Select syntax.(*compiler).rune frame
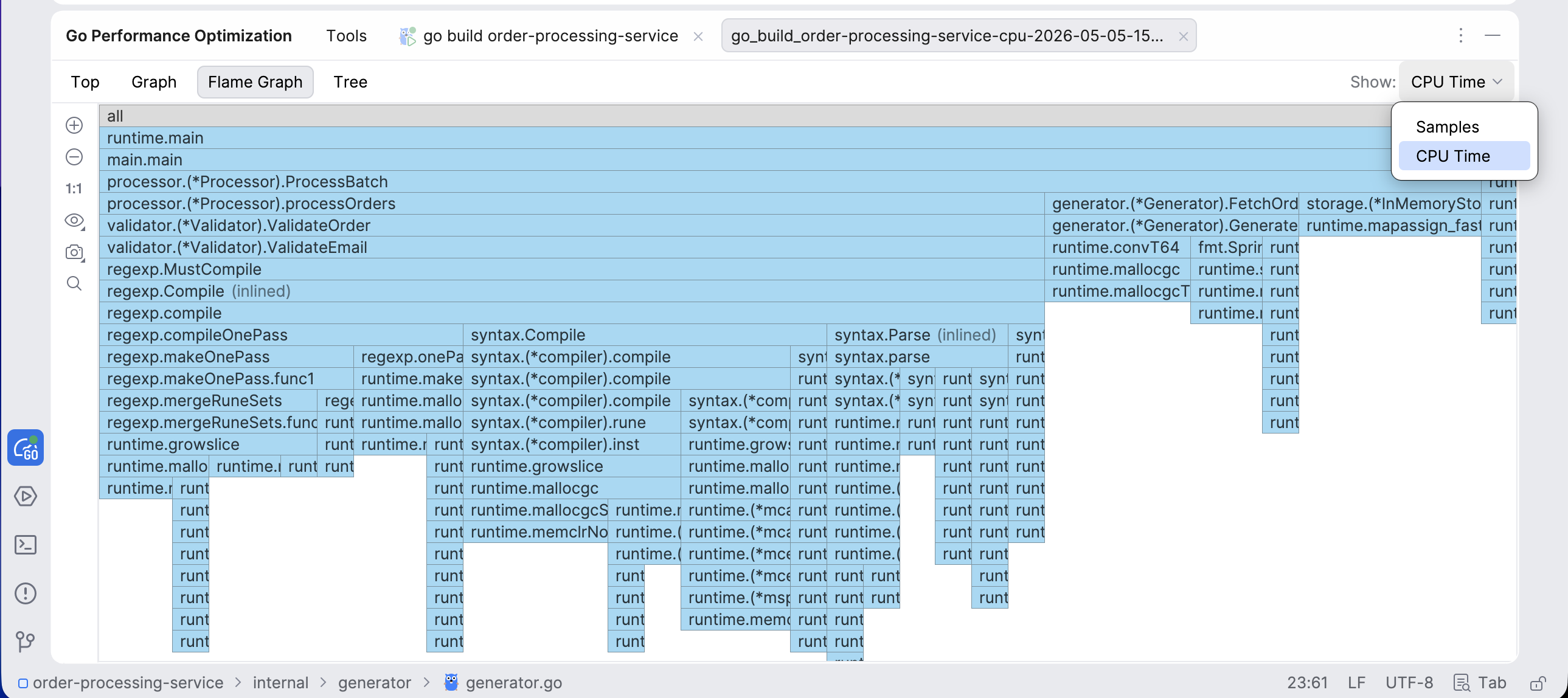The image size is (1568, 698). coord(572,423)
